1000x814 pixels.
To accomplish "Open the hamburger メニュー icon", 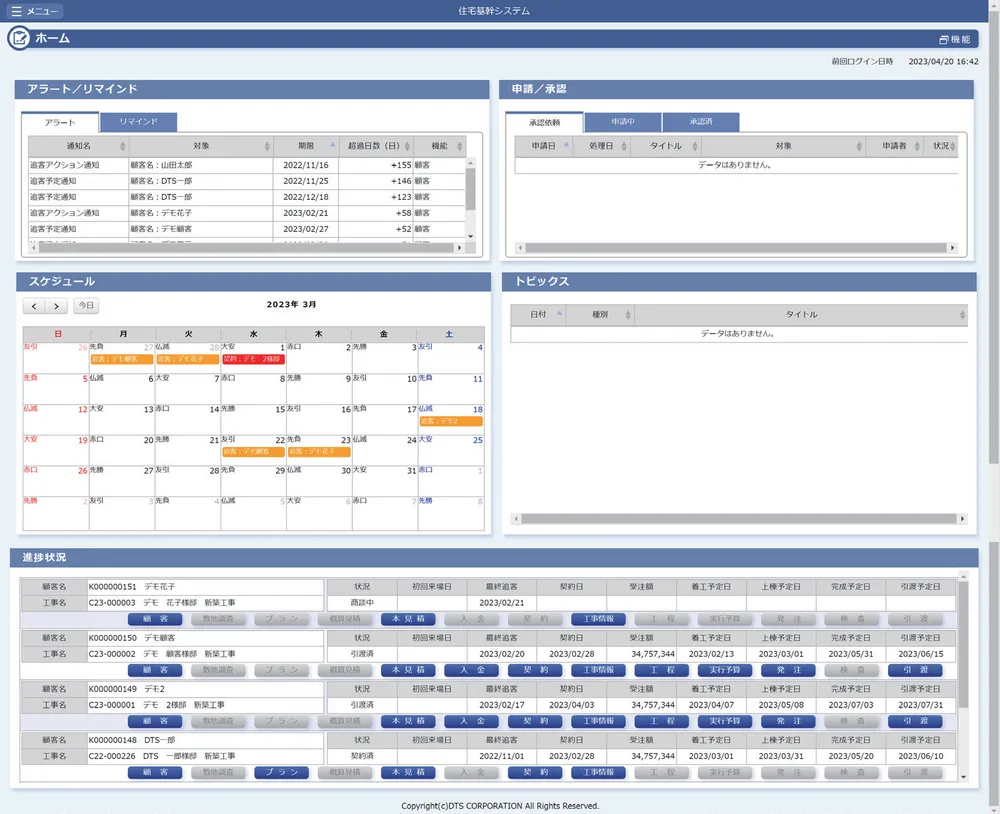I will pyautogui.click(x=16, y=11).
